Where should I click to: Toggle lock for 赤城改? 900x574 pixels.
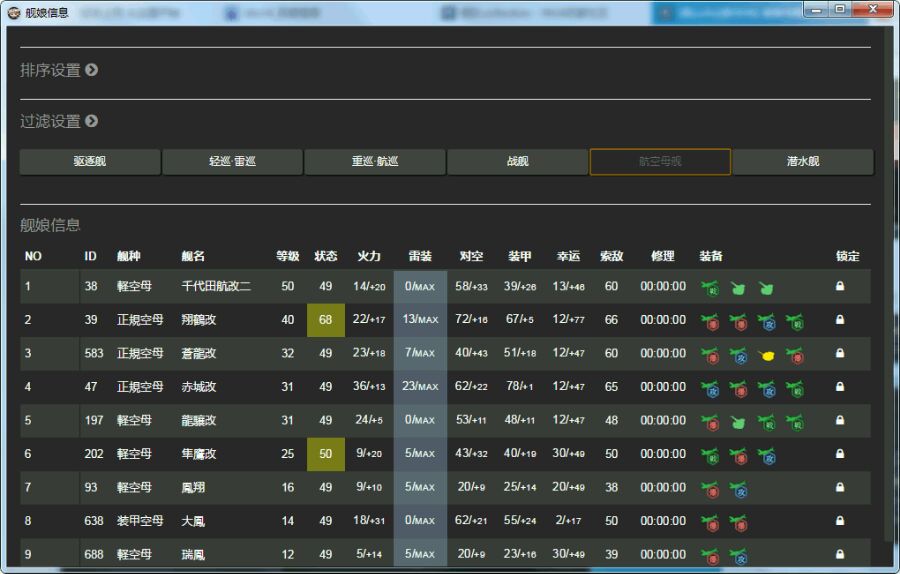[840, 386]
